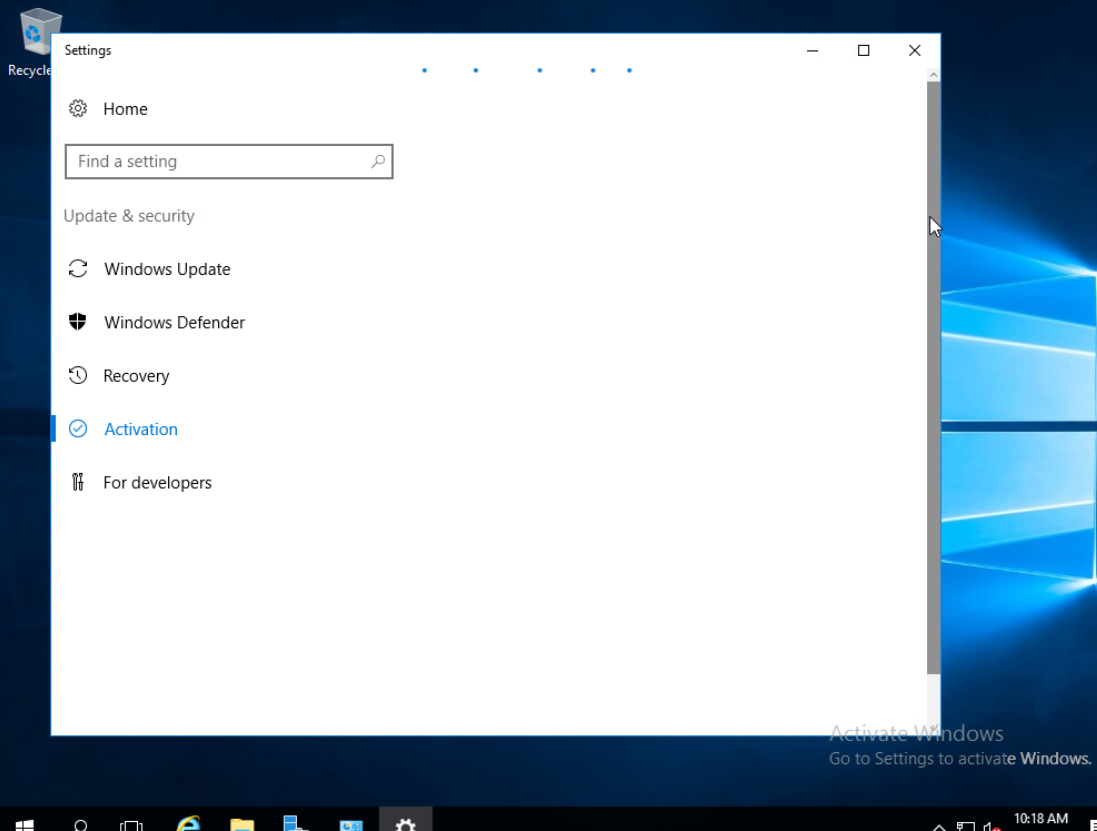Viewport: 1097px width, 831px height.
Task: Open File Explorer from the taskbar
Action: click(x=242, y=823)
